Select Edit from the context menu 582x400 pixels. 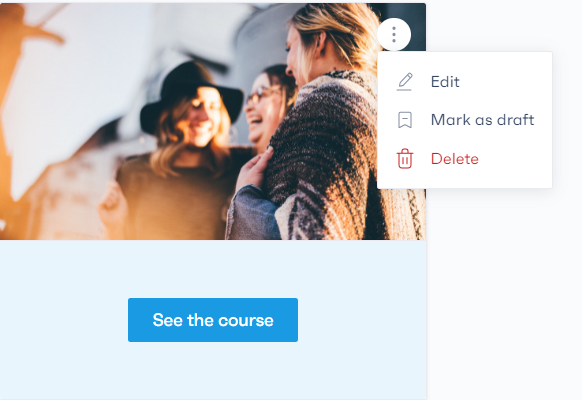click(464, 82)
